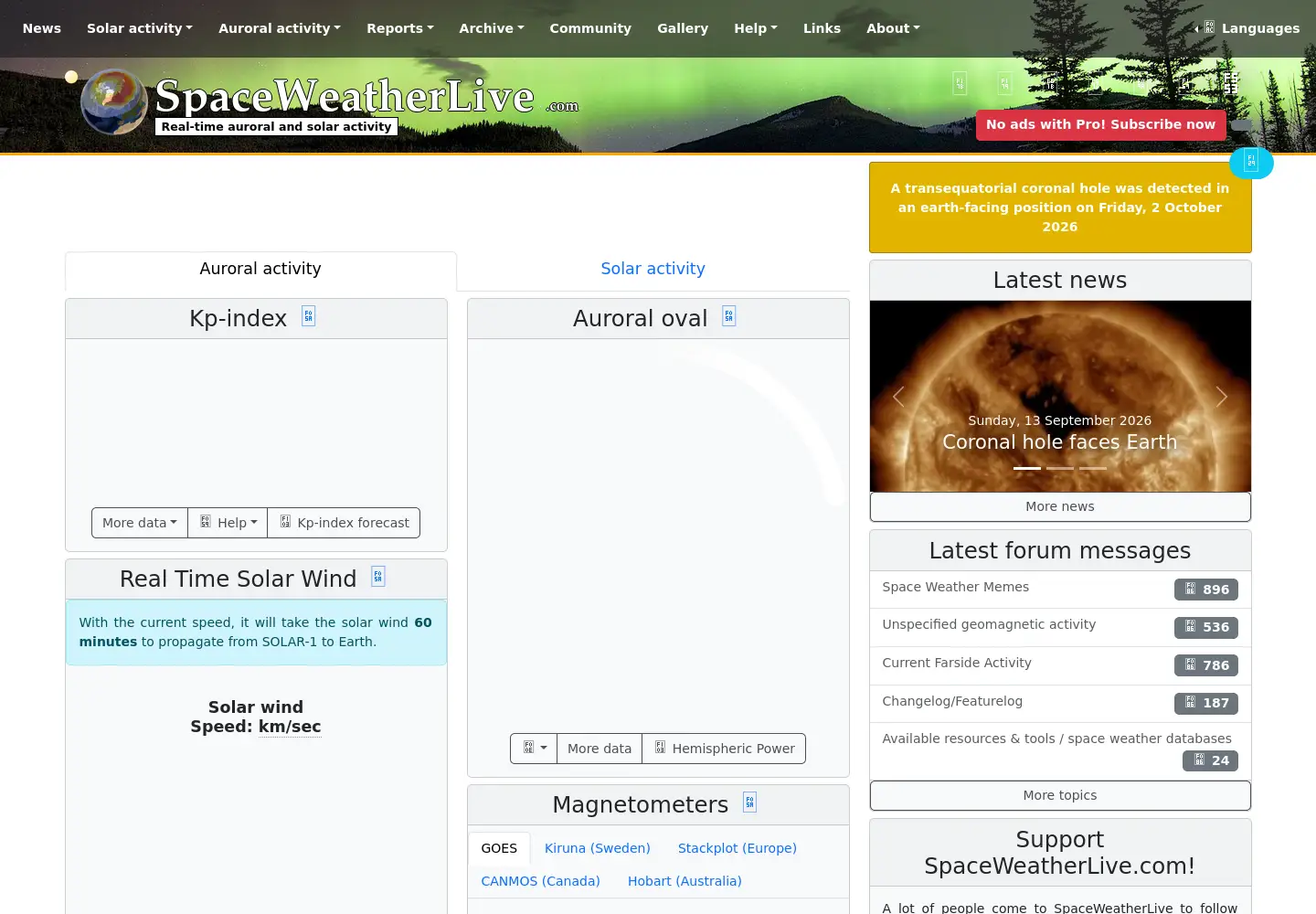The height and width of the screenshot is (914, 1316).
Task: Open Hemispheric Power from Auroral oval
Action: 724,749
